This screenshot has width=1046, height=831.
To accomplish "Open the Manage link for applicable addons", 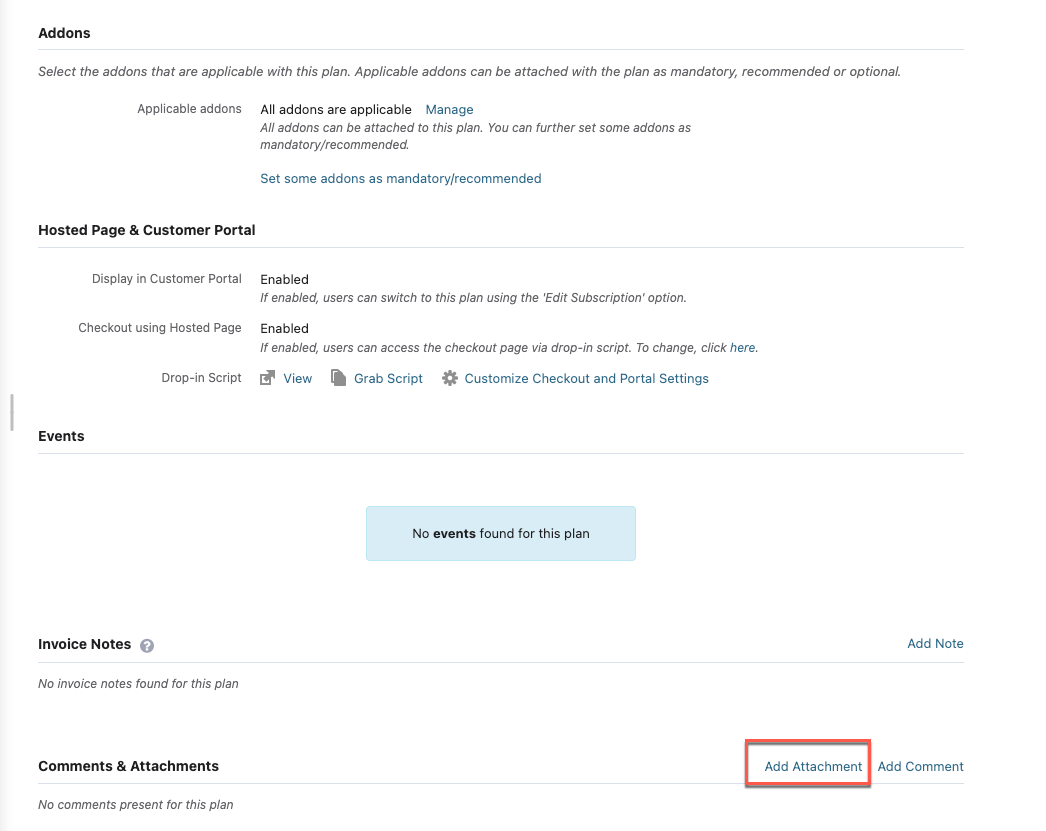I will [x=449, y=110].
